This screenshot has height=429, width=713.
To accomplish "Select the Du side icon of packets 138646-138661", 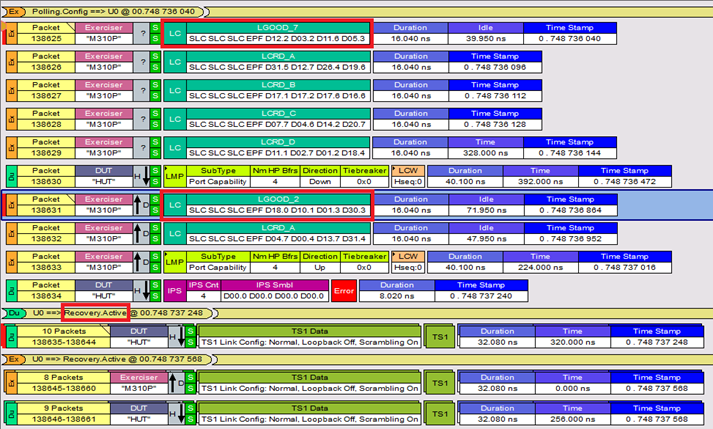I will pos(11,414).
